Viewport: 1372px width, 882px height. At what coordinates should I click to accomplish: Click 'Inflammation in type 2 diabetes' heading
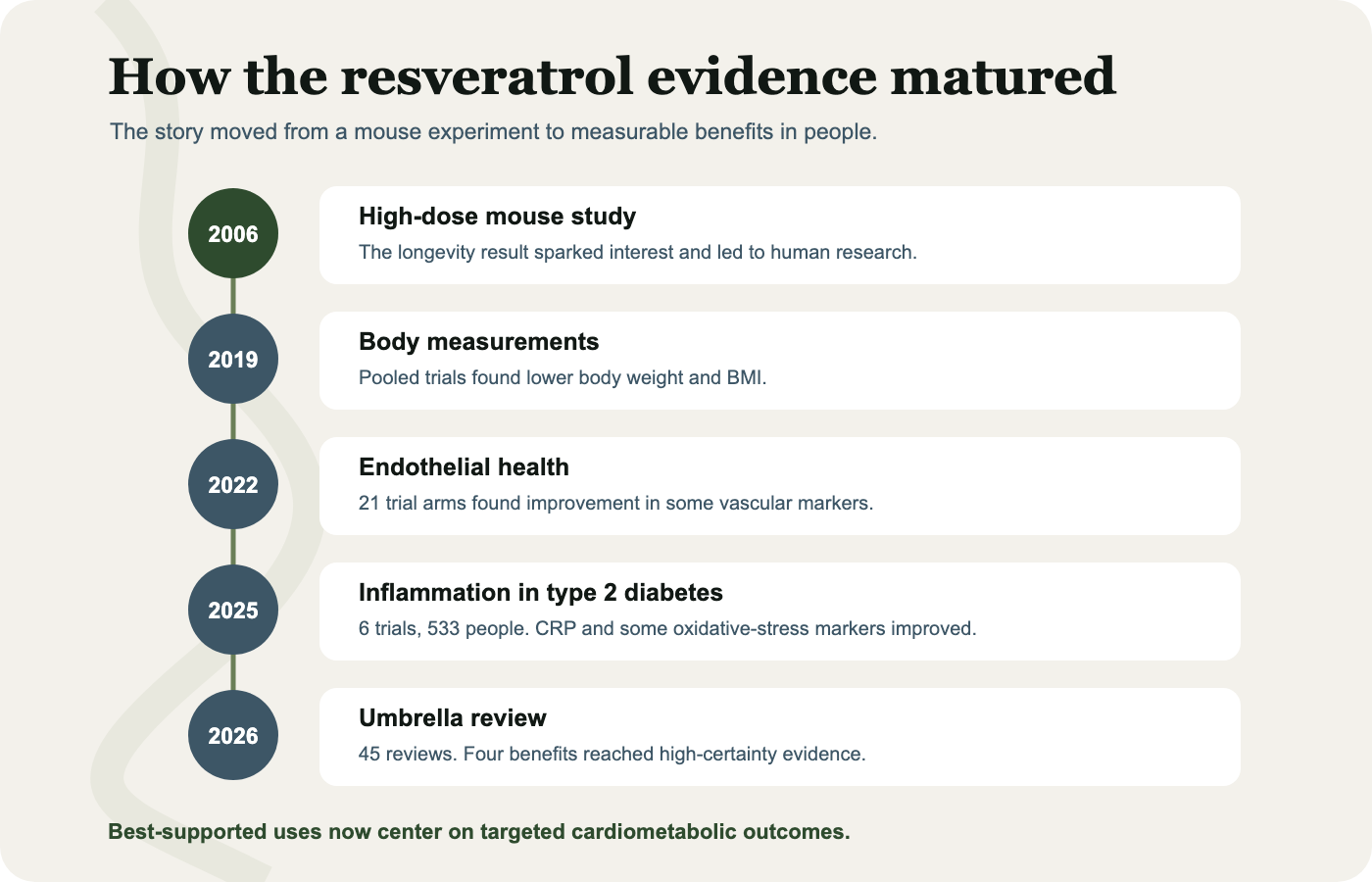pos(541,593)
